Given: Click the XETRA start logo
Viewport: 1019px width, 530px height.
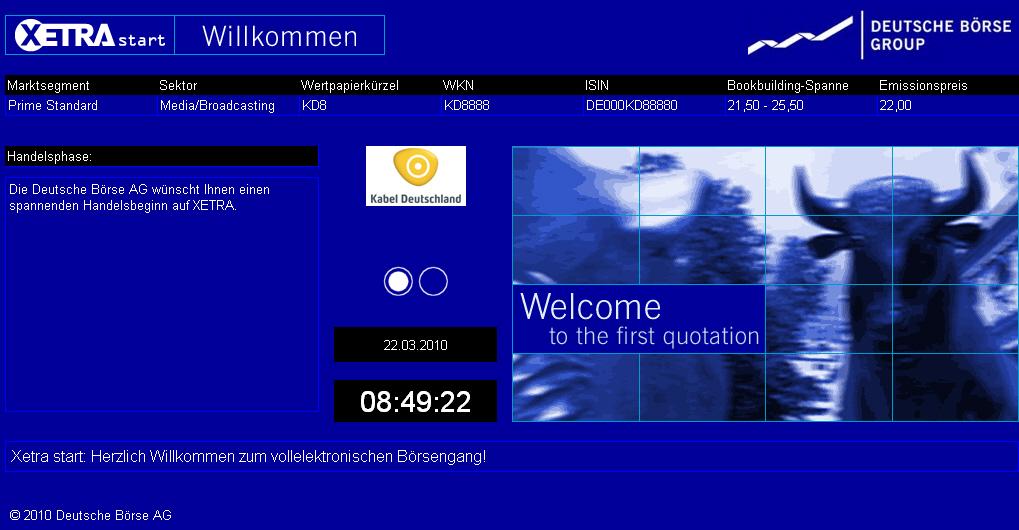Looking at the screenshot, I should pyautogui.click(x=90, y=35).
